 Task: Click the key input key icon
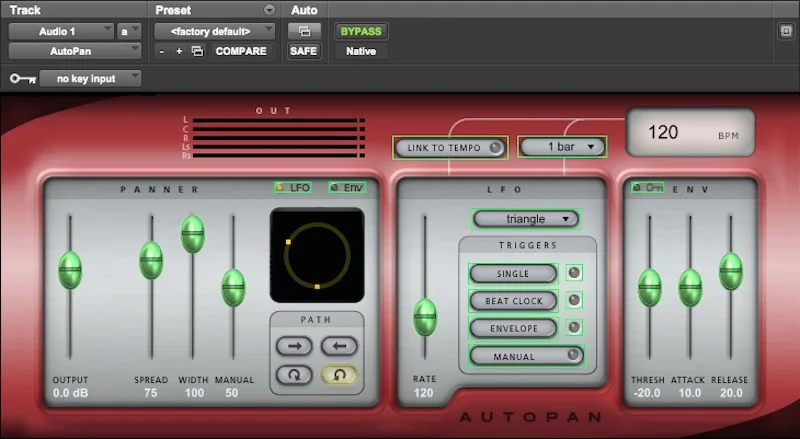pyautogui.click(x=23, y=79)
